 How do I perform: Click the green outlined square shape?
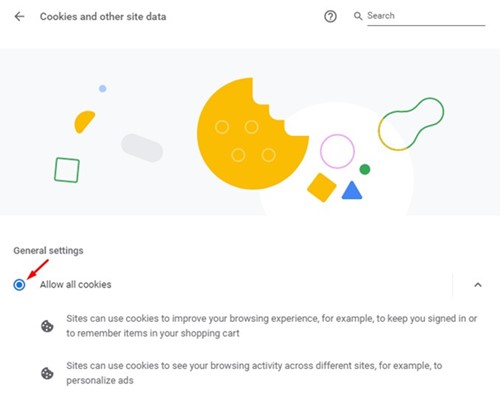(x=67, y=170)
